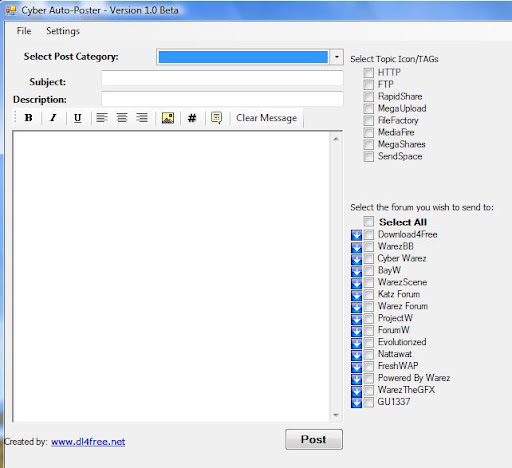
Task: Insert image using picture icon
Action: (x=168, y=118)
